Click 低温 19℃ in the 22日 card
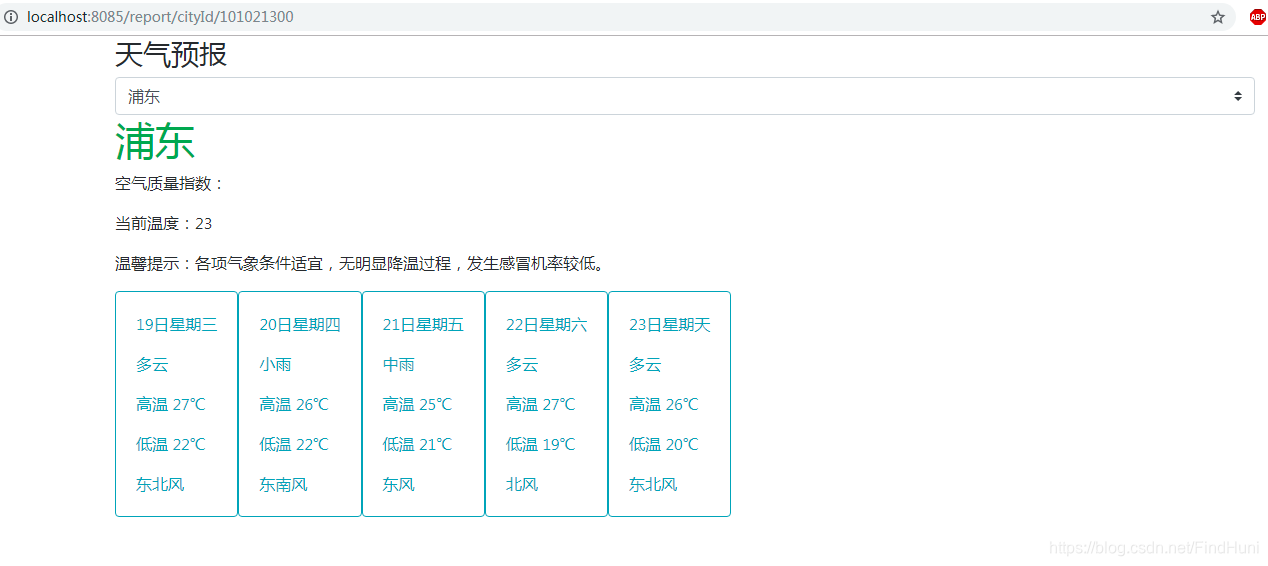 pyautogui.click(x=541, y=445)
